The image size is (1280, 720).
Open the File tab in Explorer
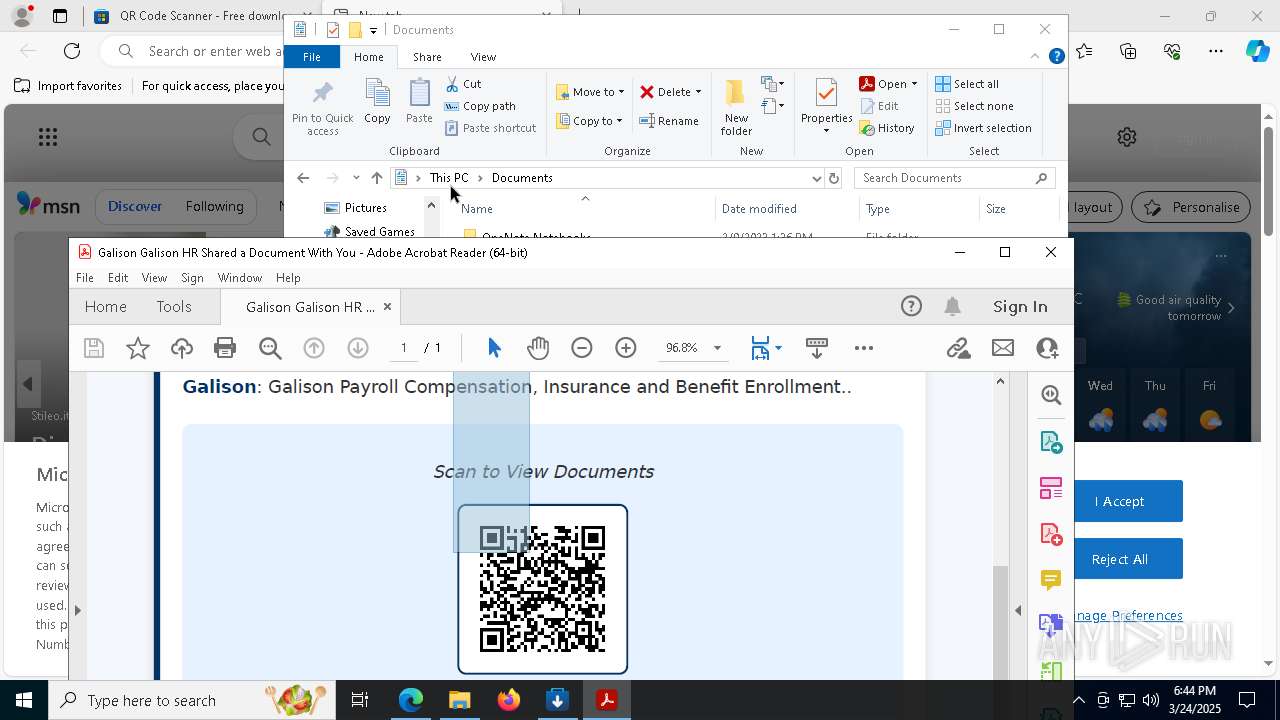click(x=312, y=57)
